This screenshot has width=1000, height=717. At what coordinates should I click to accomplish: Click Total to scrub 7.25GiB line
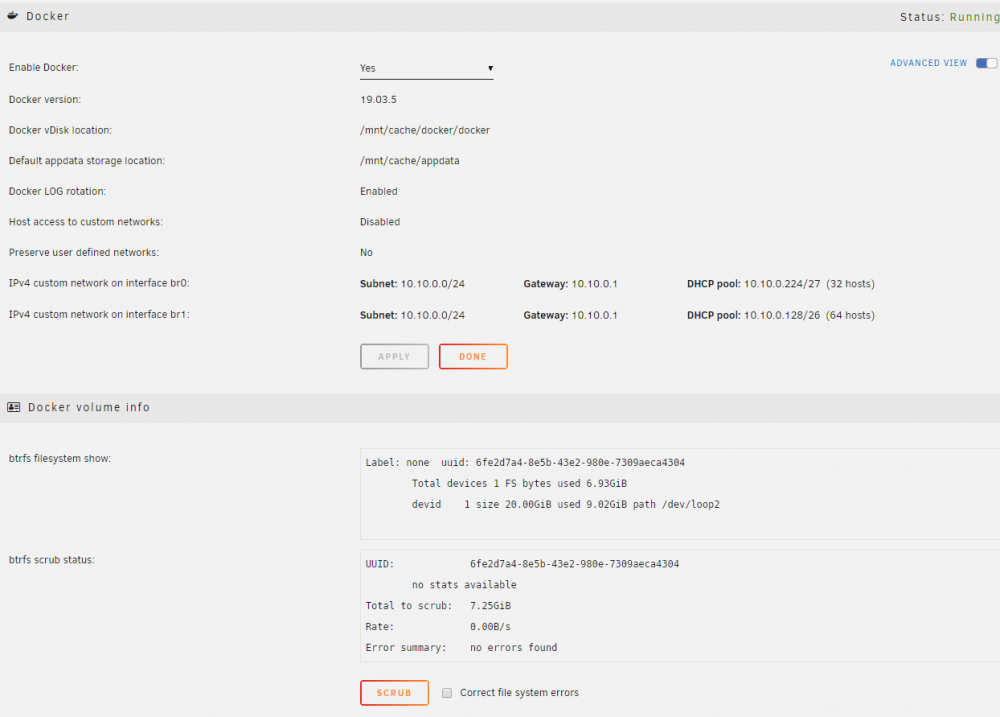coord(438,606)
